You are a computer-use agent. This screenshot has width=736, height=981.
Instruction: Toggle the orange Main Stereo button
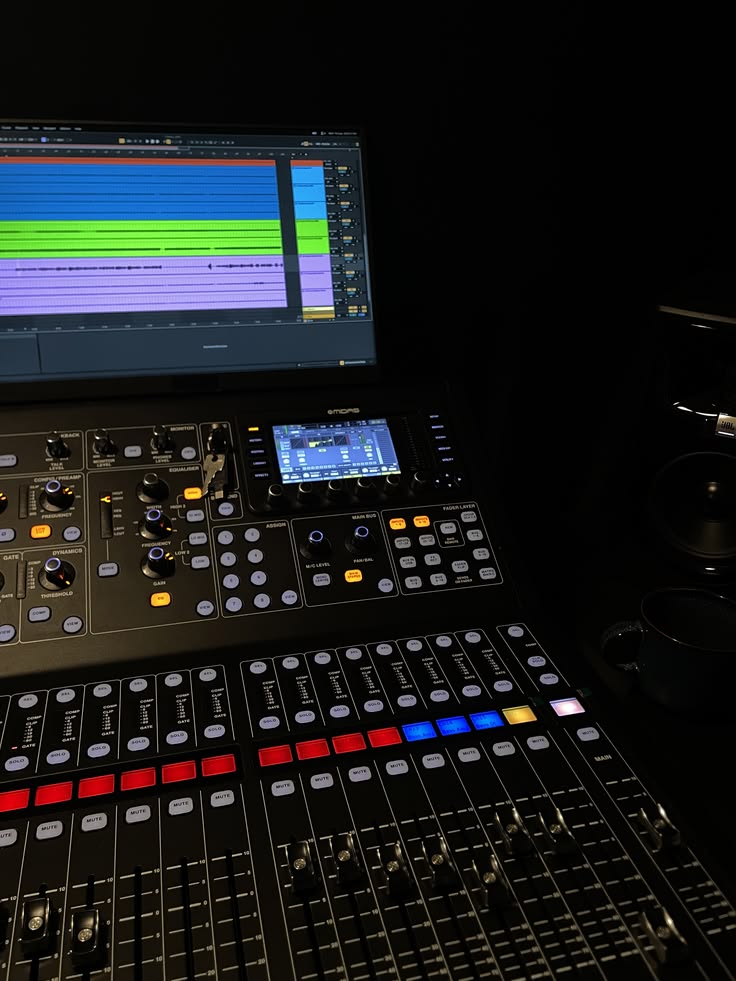pyautogui.click(x=354, y=576)
